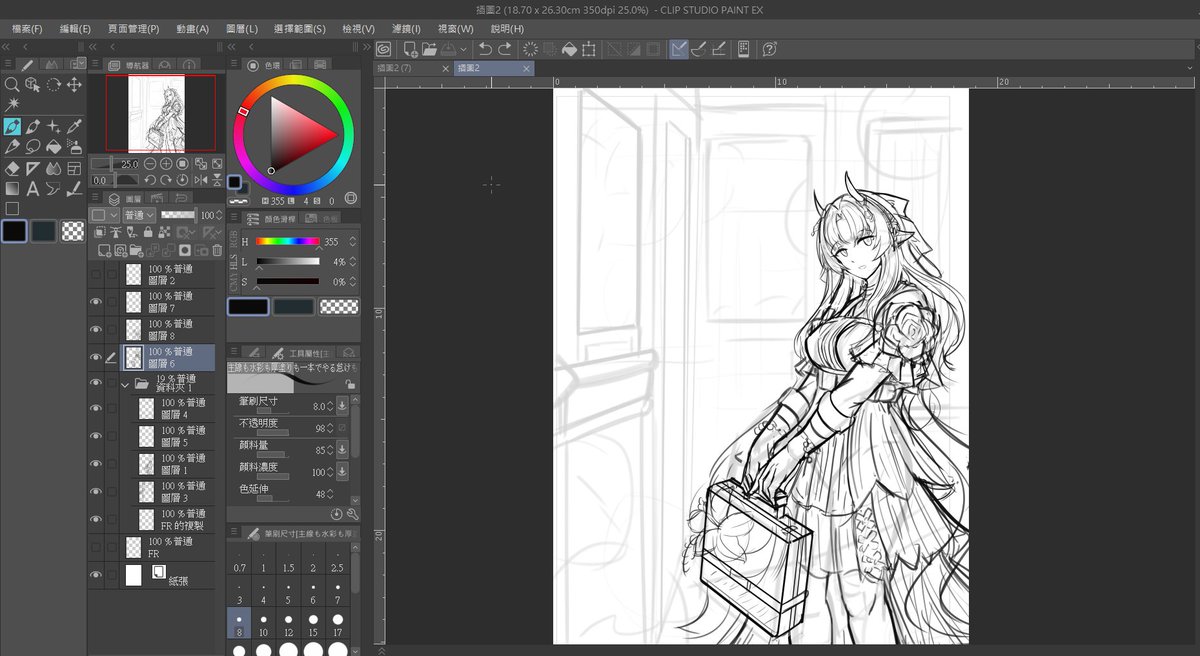The width and height of the screenshot is (1200, 656).
Task: Switch to the 插圖2 (7) canvas tab
Action: (x=413, y=68)
